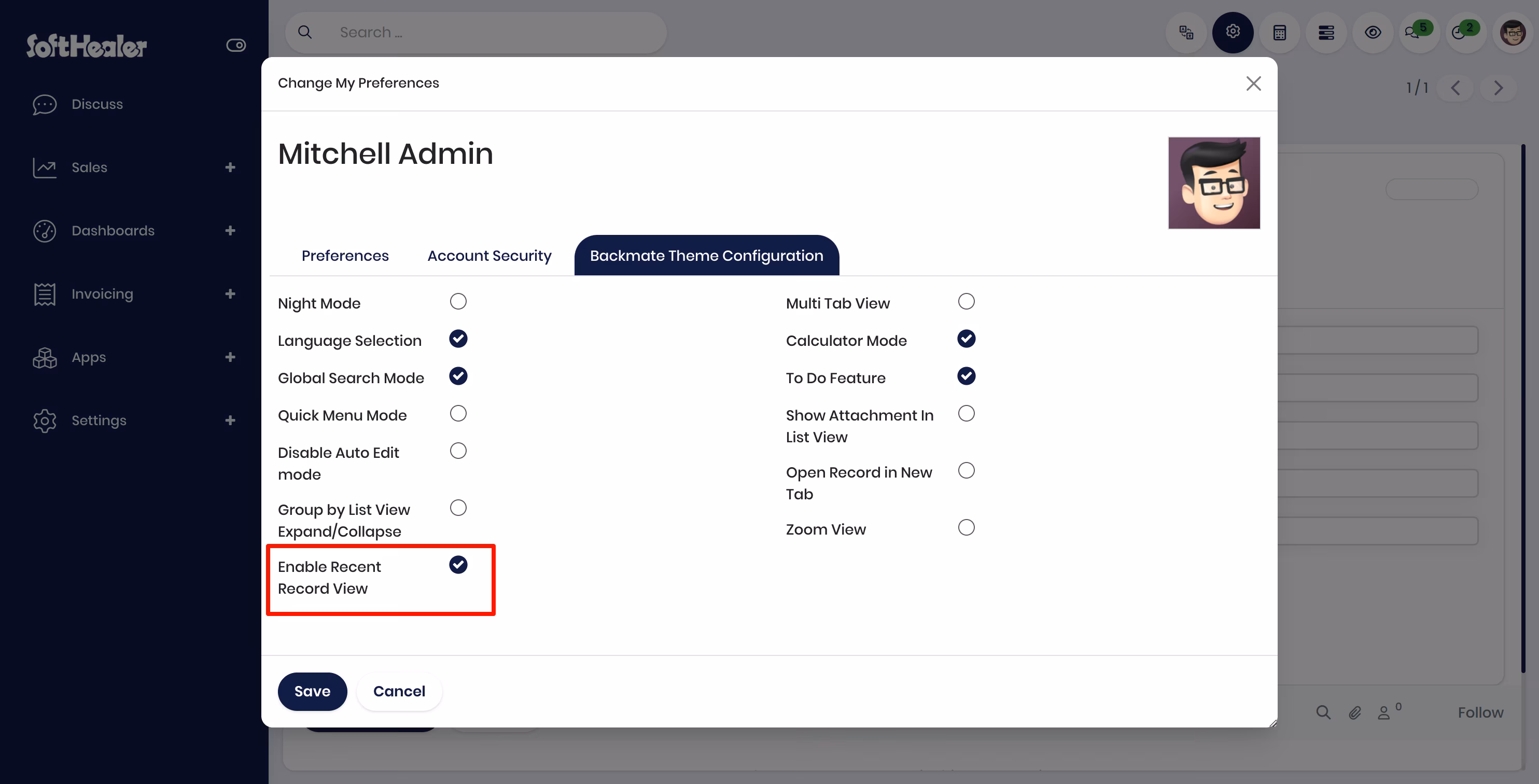Toggle the sidebar collapse switch icon
Image resolution: width=1539 pixels, height=784 pixels.
[236, 46]
